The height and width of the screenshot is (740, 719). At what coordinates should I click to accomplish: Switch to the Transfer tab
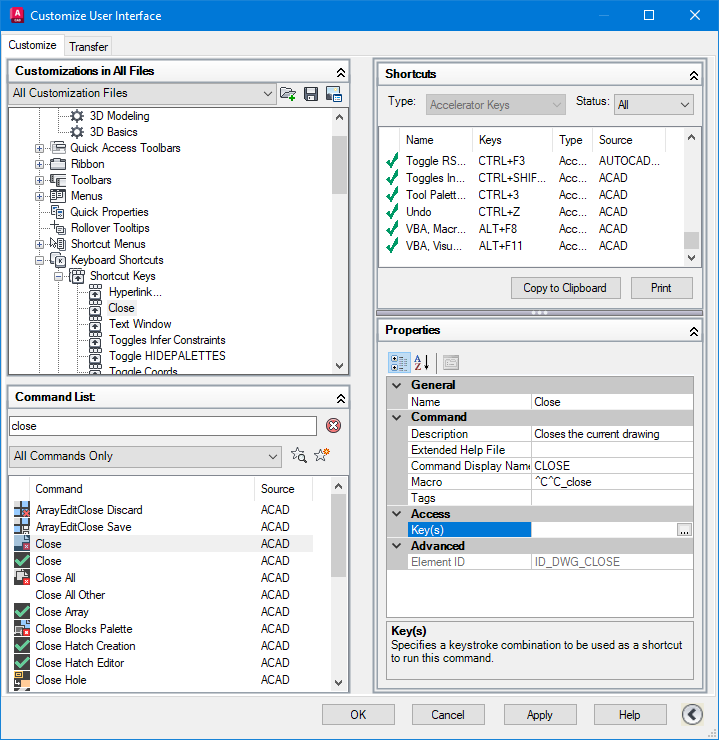pos(88,47)
